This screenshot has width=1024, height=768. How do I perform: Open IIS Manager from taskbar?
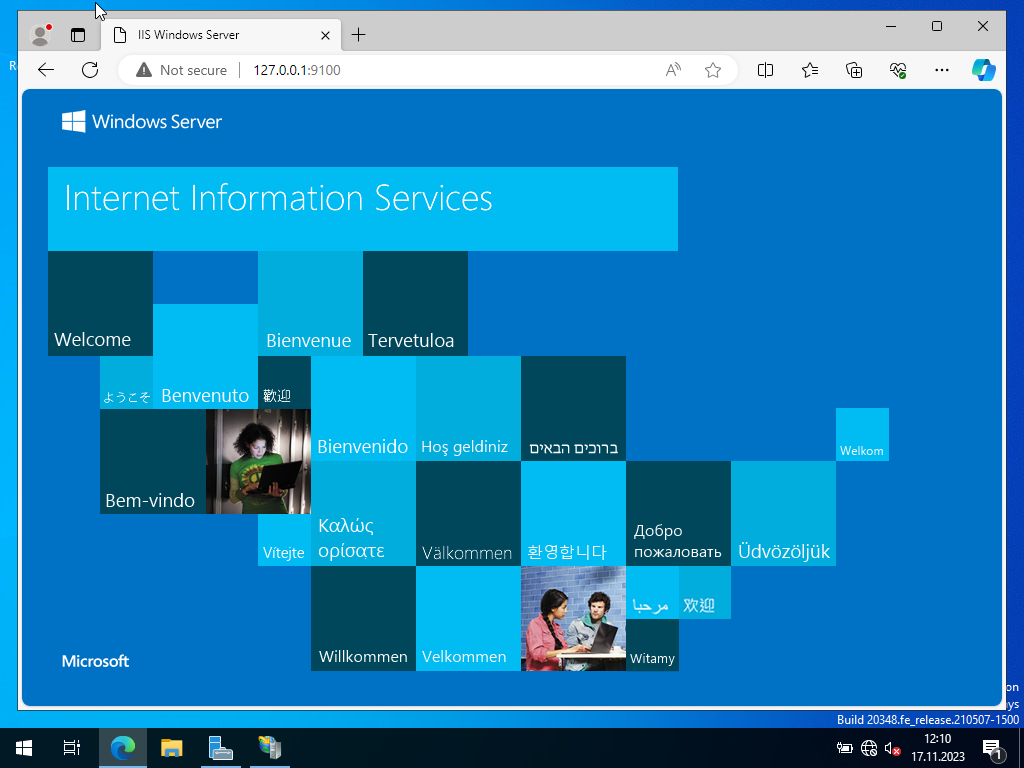click(270, 748)
